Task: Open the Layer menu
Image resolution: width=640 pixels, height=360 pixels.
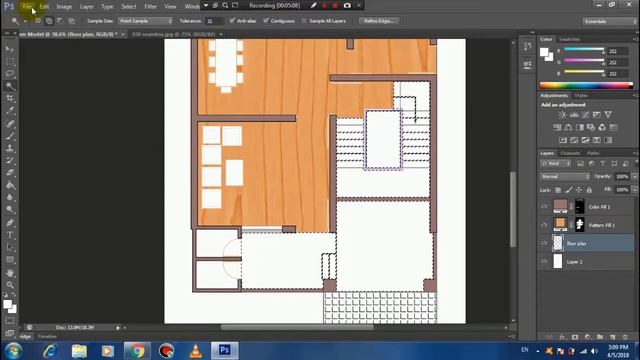Action: [x=87, y=7]
